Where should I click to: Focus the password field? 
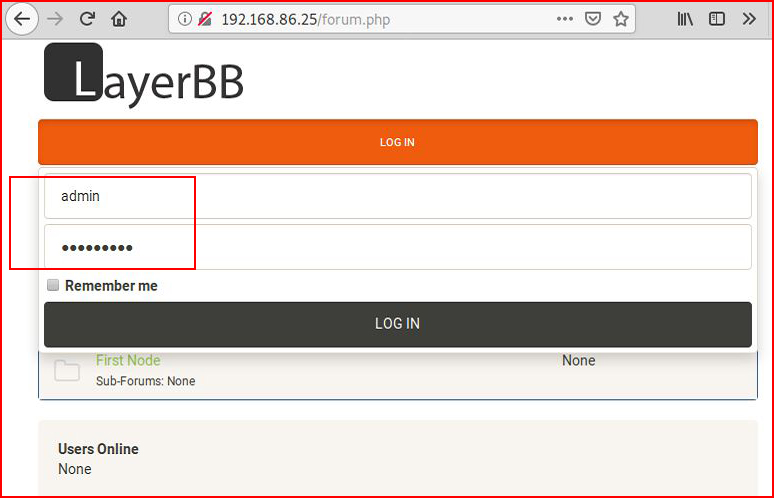point(398,247)
